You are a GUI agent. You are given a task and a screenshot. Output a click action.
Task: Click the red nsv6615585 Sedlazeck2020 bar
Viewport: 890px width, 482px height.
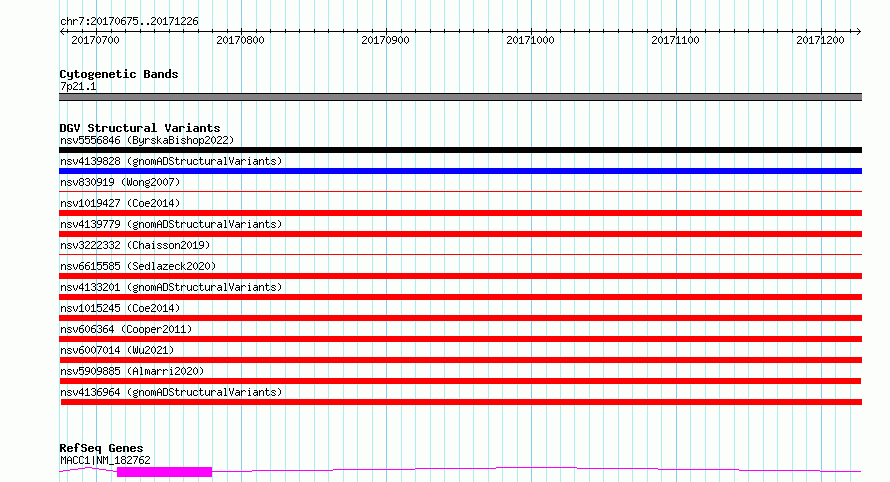(460, 276)
